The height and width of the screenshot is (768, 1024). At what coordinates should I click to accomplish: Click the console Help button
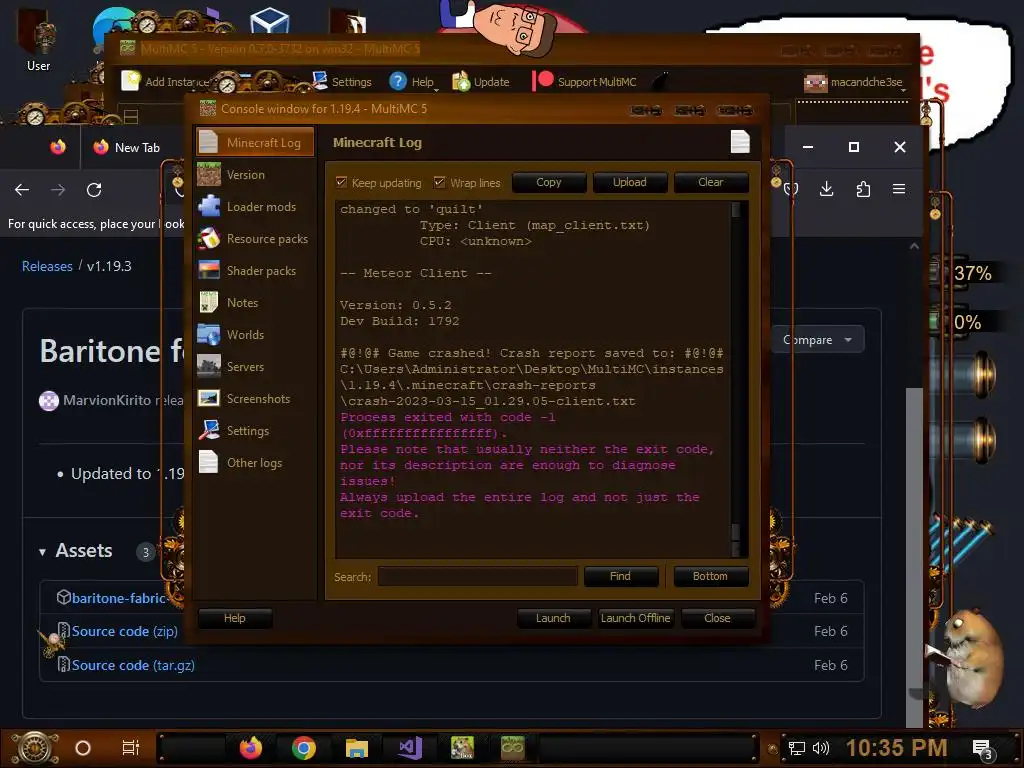pyautogui.click(x=234, y=618)
